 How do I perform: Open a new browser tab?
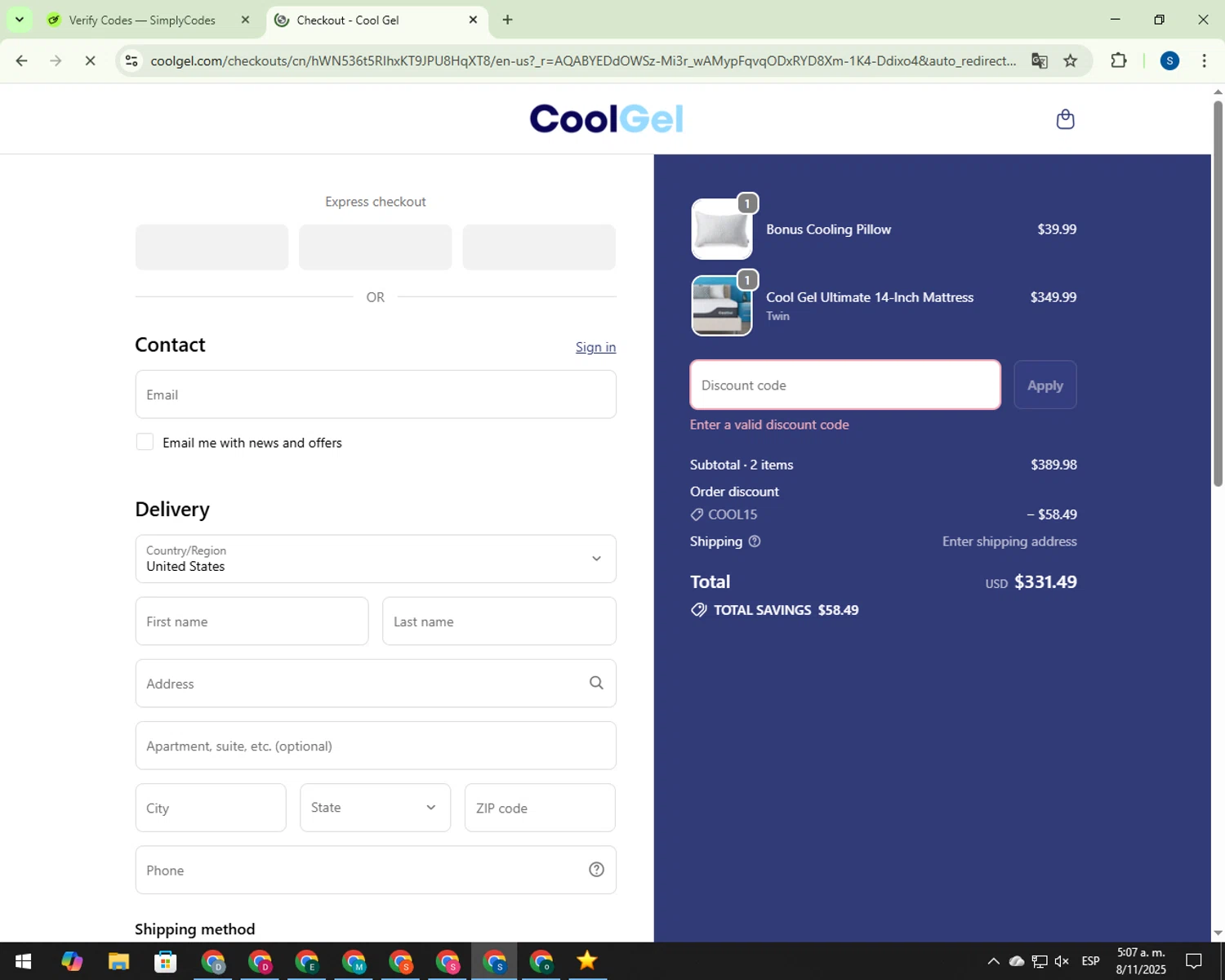coord(507,20)
